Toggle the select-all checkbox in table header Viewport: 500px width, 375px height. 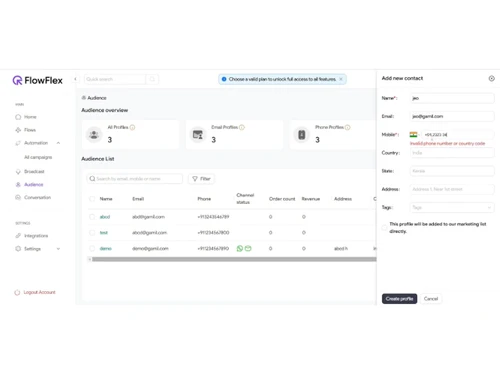(92, 199)
